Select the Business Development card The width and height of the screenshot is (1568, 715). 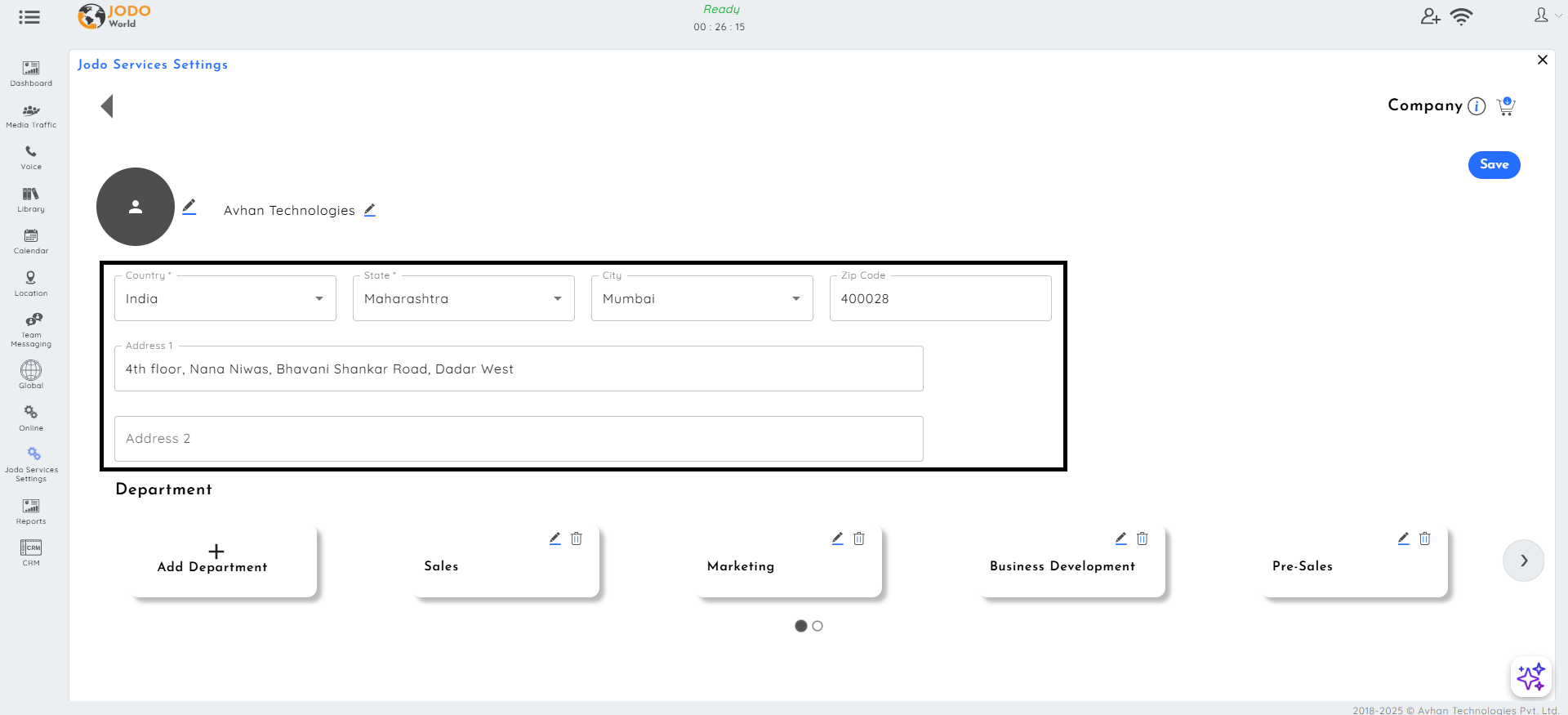(x=1072, y=561)
